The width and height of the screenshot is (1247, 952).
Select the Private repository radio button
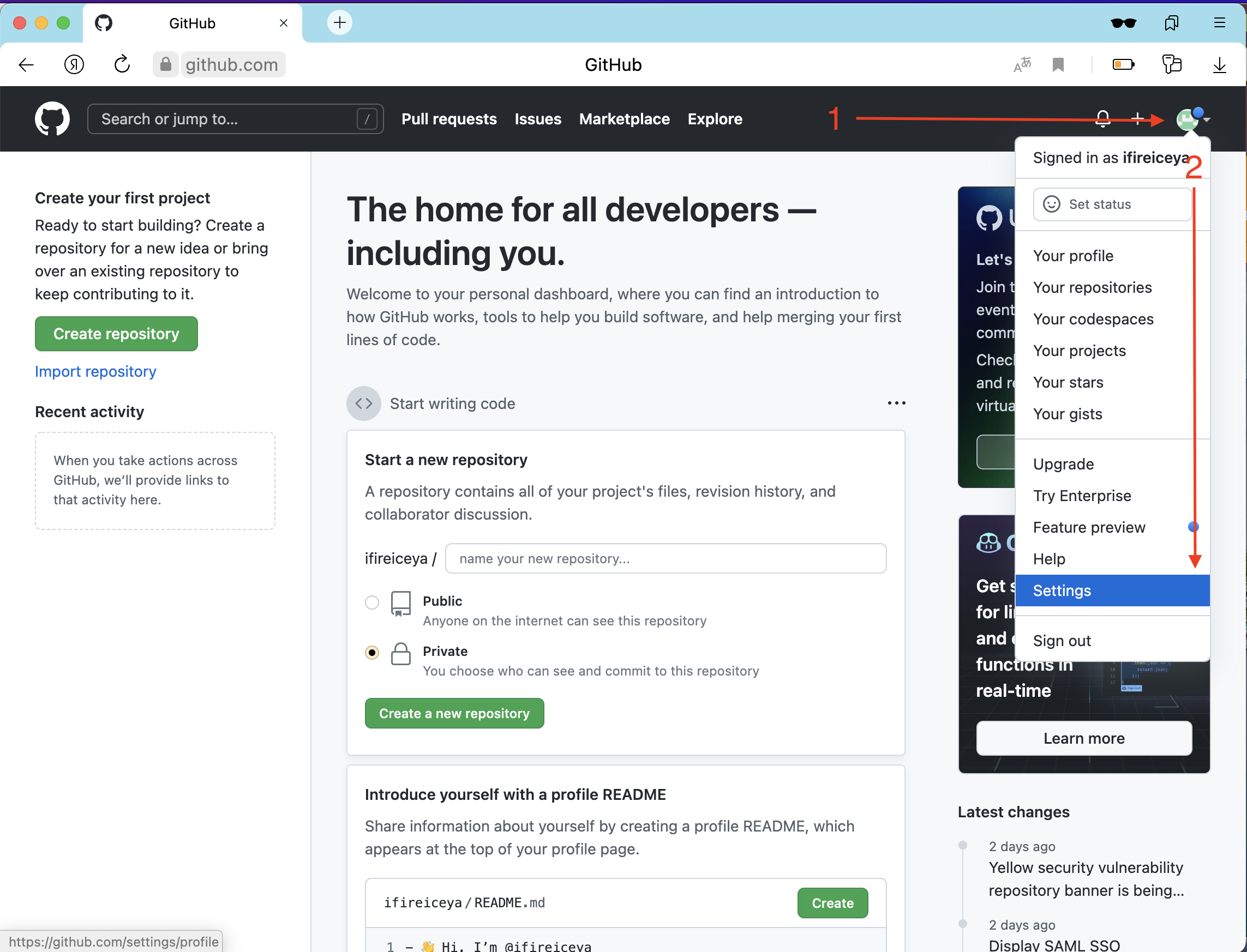pyautogui.click(x=372, y=652)
